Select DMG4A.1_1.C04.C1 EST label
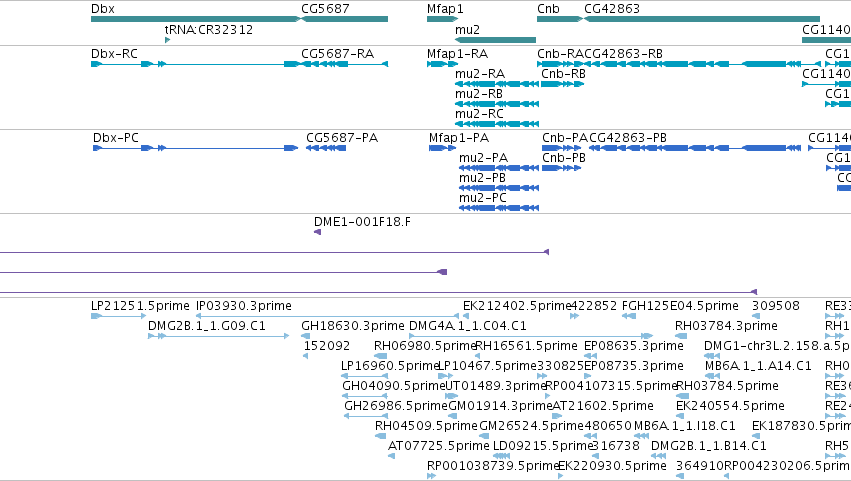851x481 pixels. point(468,326)
